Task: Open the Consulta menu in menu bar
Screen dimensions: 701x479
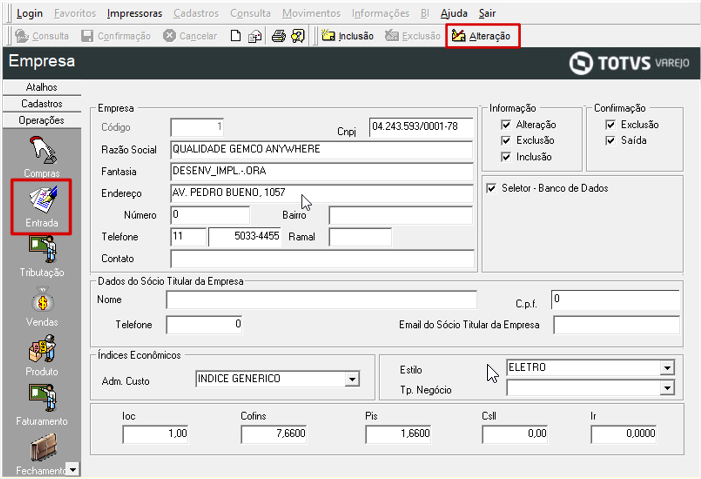Action: click(250, 13)
